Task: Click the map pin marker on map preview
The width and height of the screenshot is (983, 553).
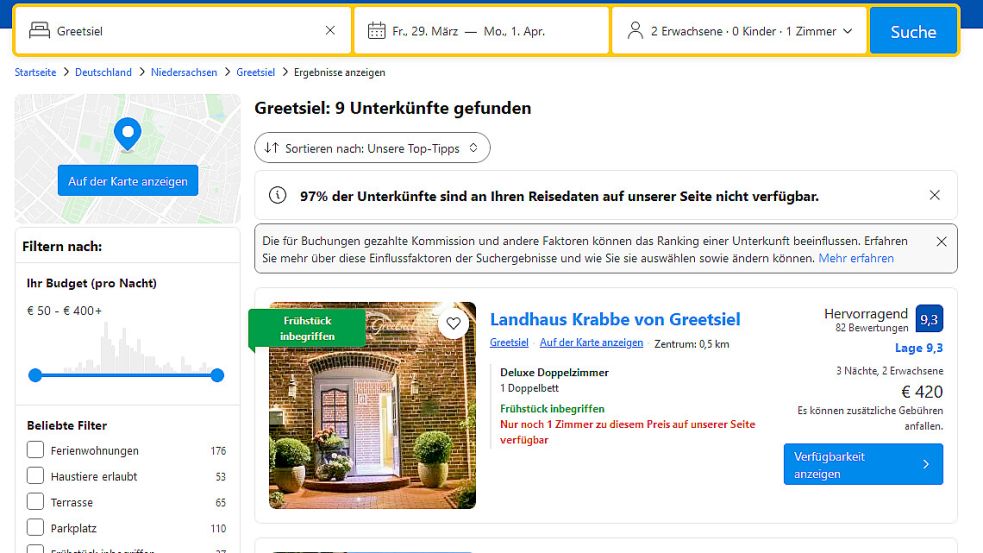Action: tap(127, 134)
